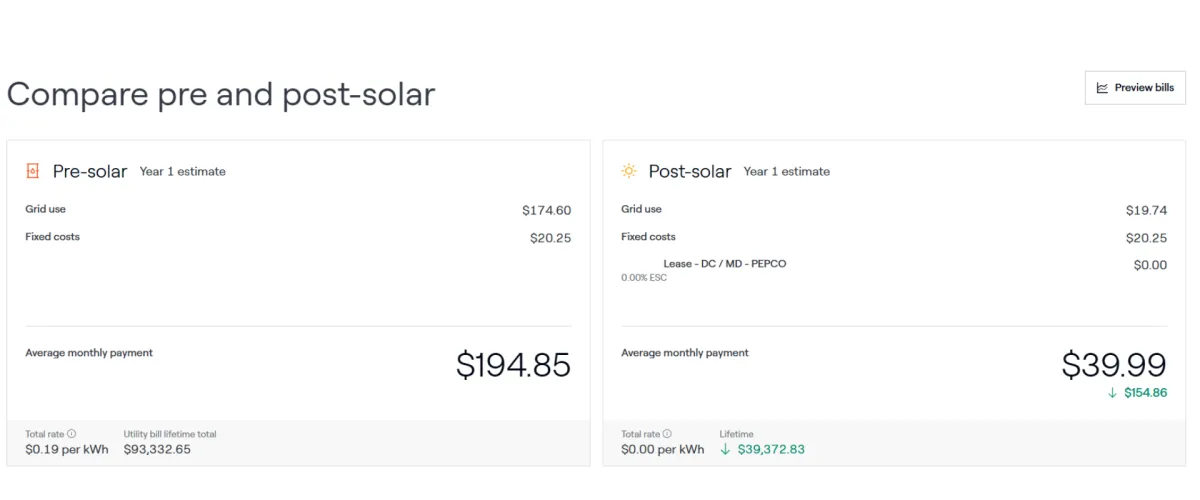1200x500 pixels.
Task: Click Utility bill lifetime total $93,332.65
Action: click(x=157, y=449)
